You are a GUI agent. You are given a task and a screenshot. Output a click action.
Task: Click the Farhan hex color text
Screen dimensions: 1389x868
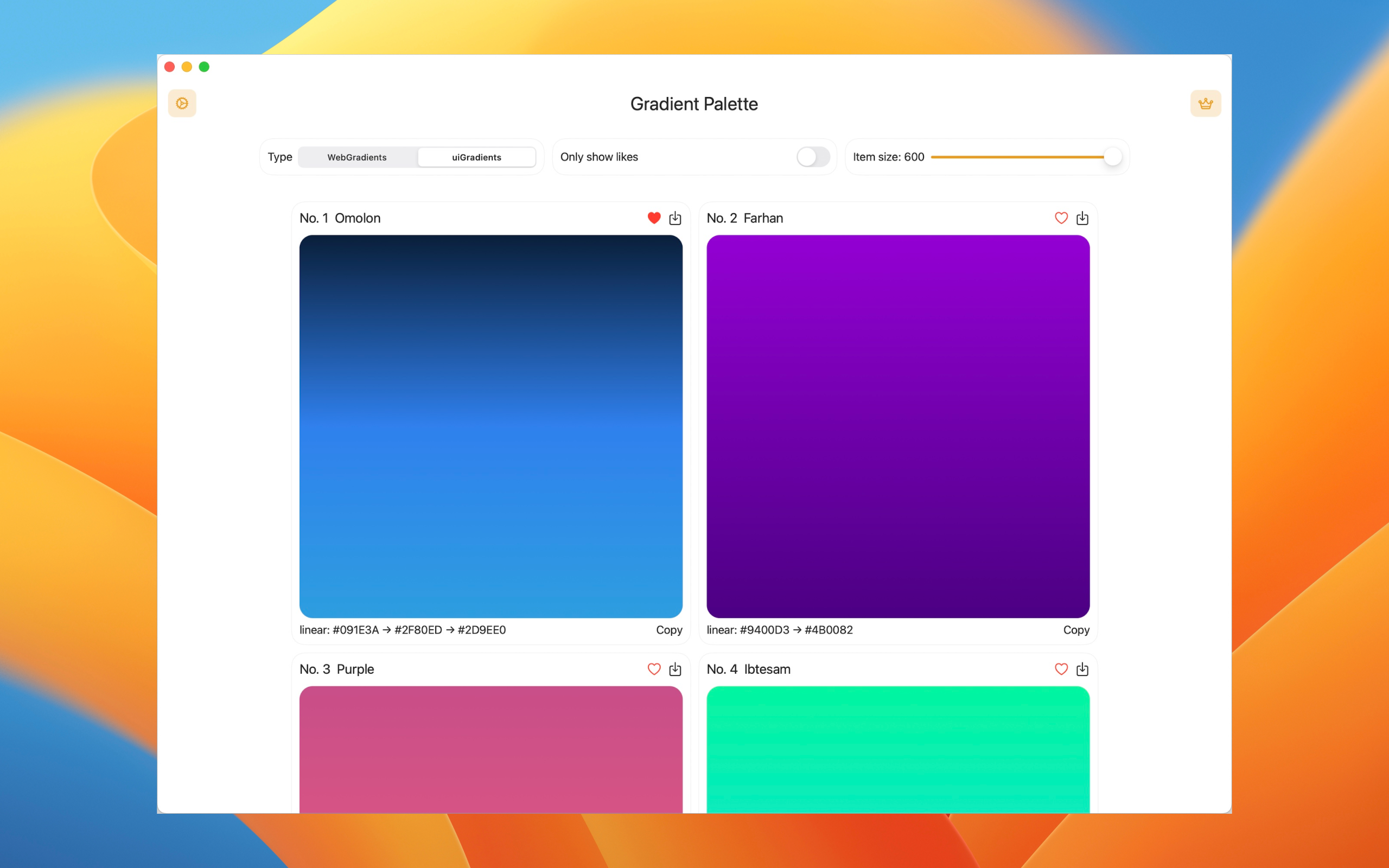pos(780,630)
